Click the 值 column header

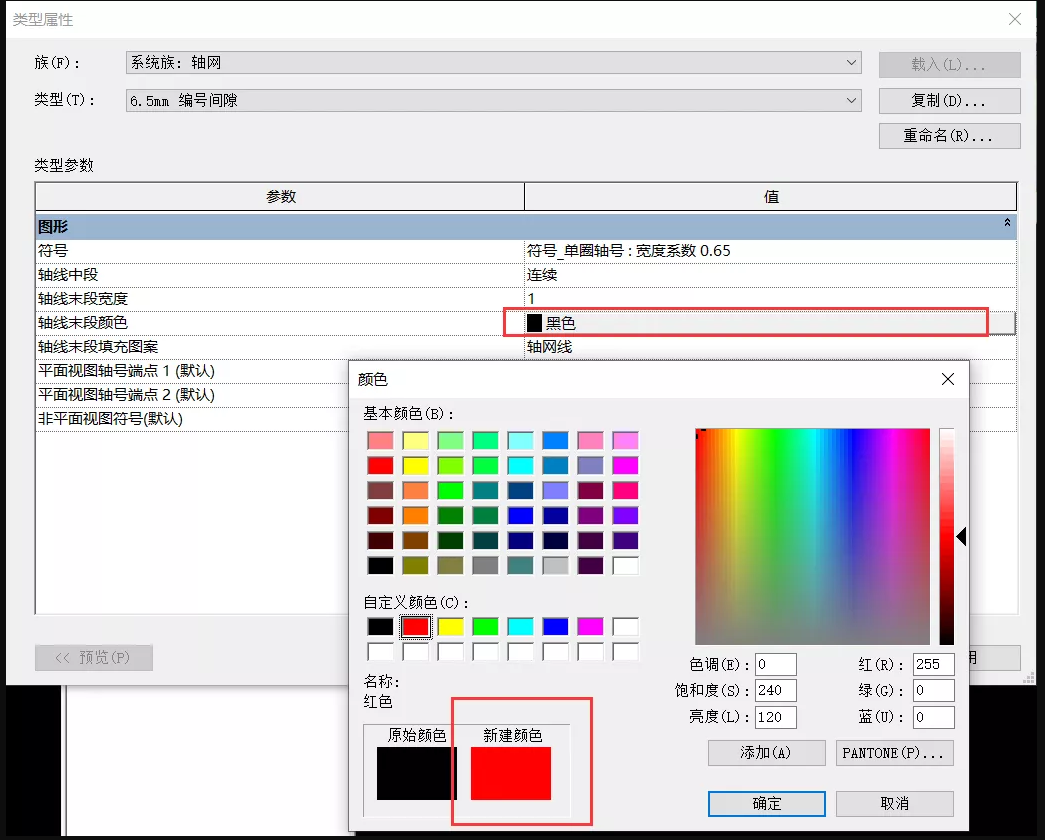coord(770,197)
